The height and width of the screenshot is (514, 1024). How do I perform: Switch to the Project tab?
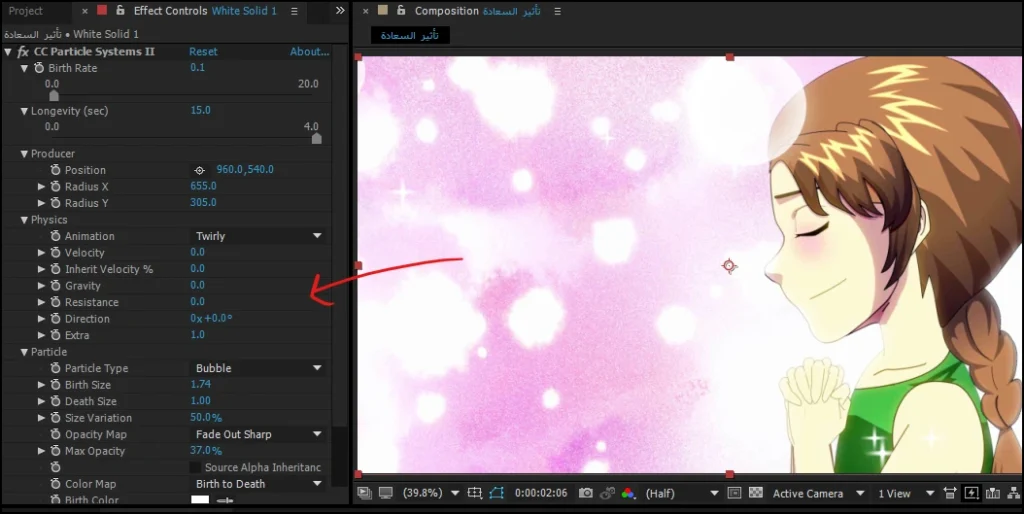[x=25, y=11]
